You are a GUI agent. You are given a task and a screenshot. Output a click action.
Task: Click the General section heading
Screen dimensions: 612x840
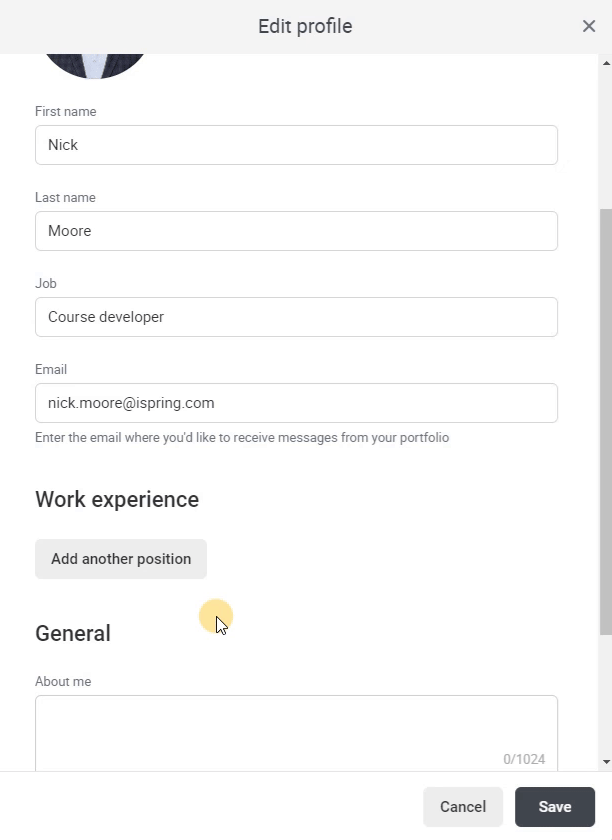(x=73, y=633)
